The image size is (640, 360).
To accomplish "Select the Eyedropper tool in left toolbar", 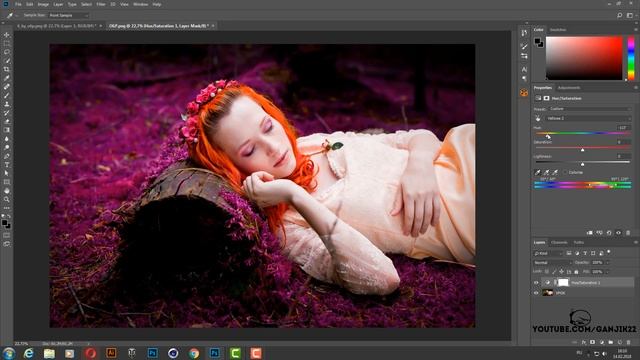I will (x=7, y=78).
